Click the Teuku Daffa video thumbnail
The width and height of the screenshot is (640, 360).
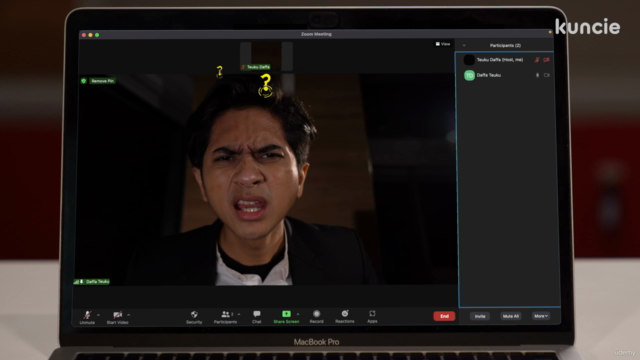(x=266, y=57)
